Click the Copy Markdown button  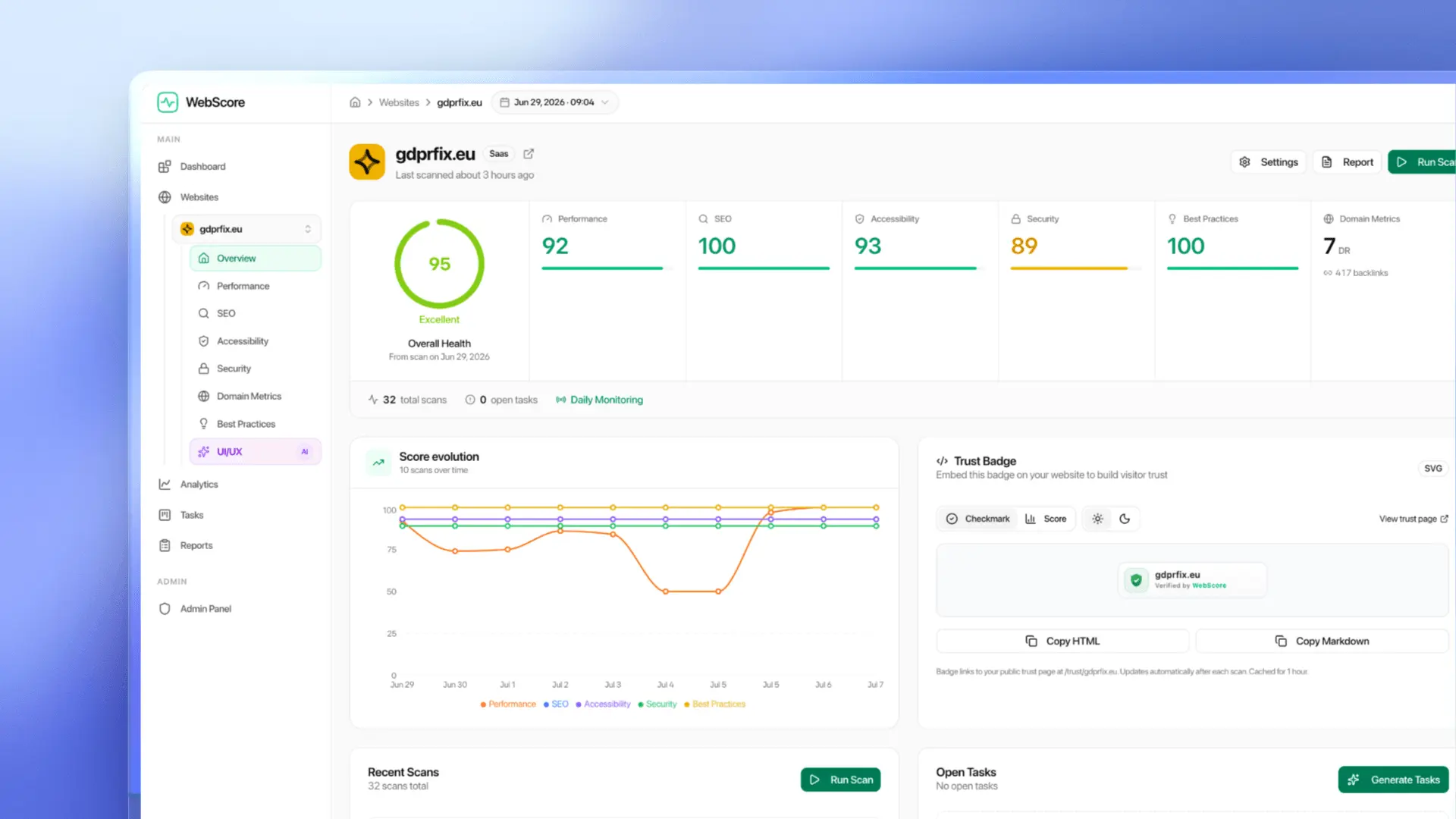[x=1322, y=642]
